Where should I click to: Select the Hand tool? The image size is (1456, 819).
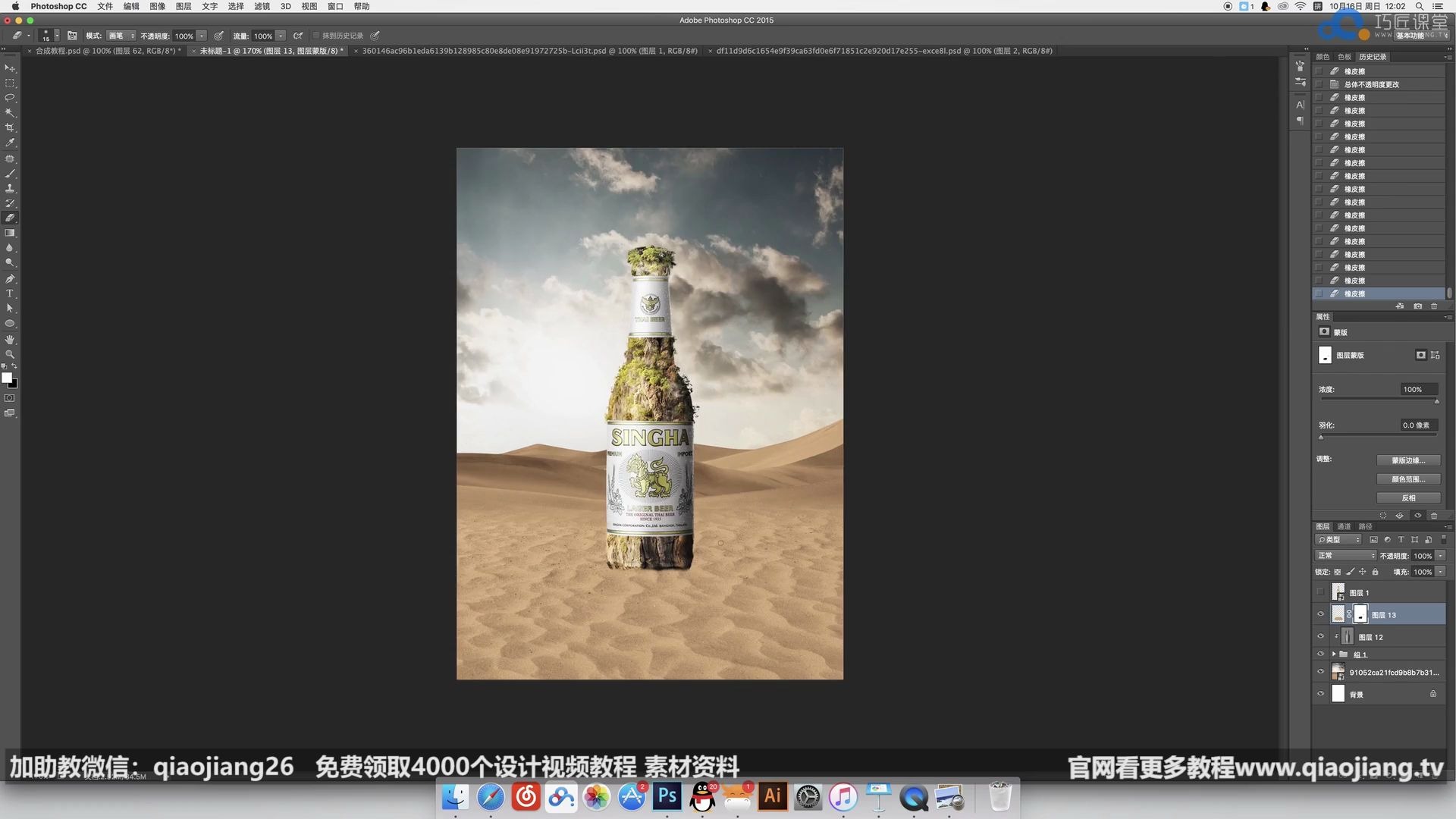click(10, 340)
